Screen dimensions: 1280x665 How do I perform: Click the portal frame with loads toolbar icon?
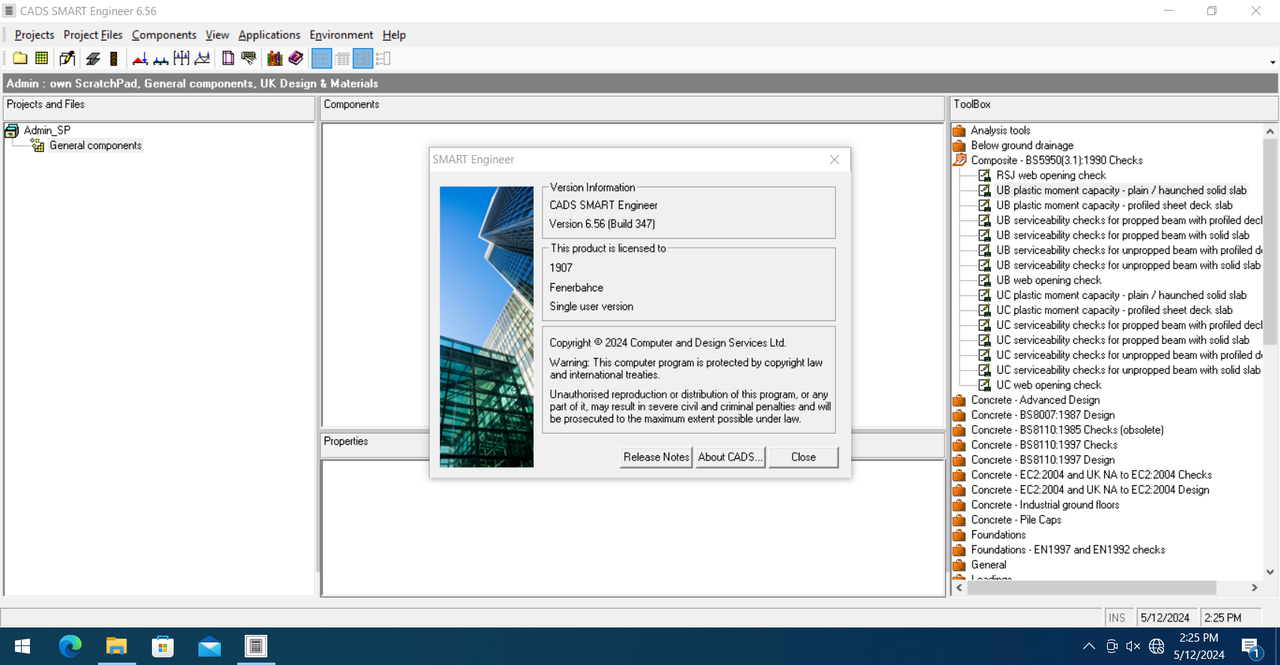pyautogui.click(x=181, y=59)
